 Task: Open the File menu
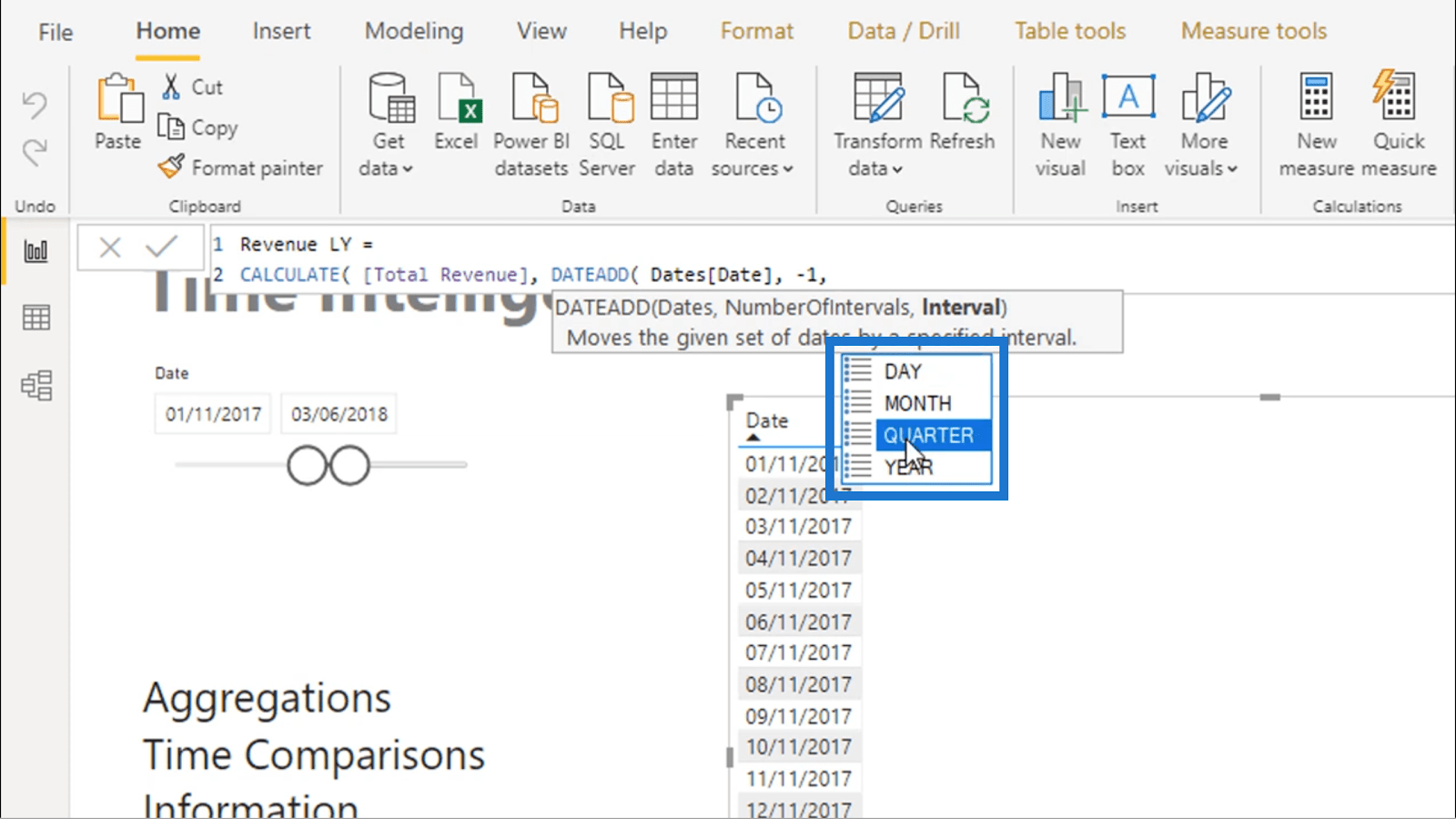(x=56, y=32)
